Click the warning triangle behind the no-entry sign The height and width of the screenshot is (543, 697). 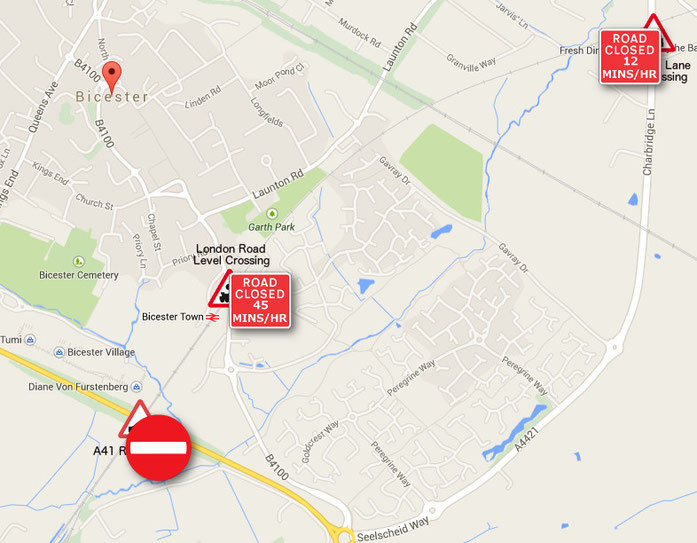click(x=135, y=418)
